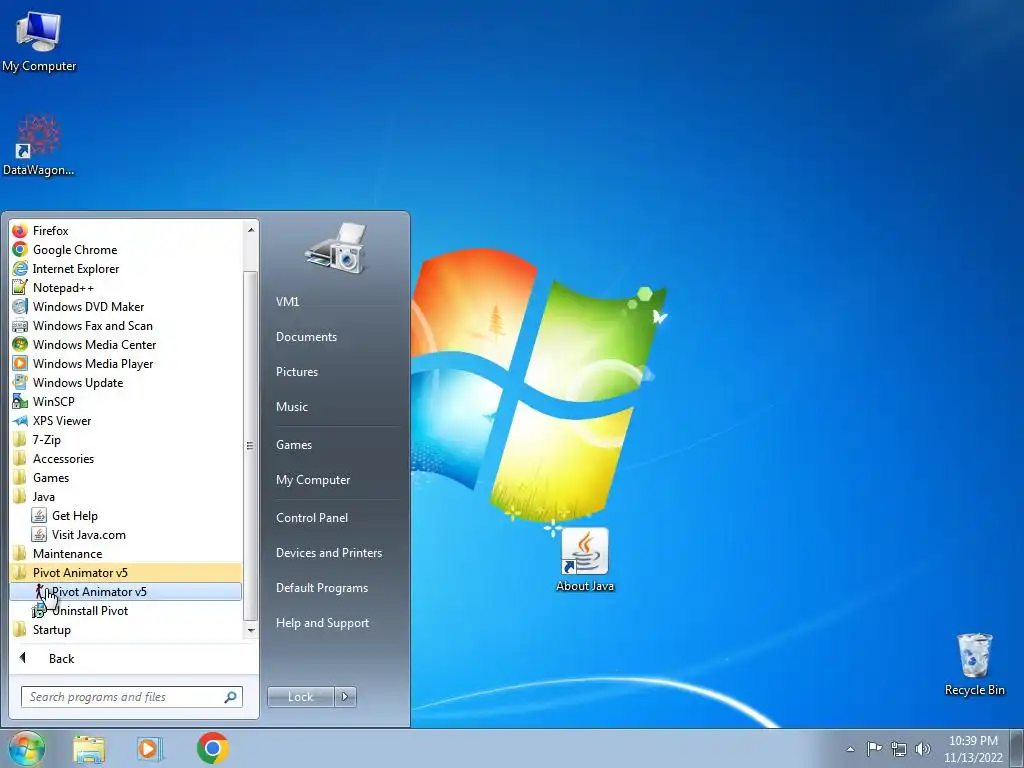
Task: Click the Windows Start orb
Action: (x=26, y=748)
